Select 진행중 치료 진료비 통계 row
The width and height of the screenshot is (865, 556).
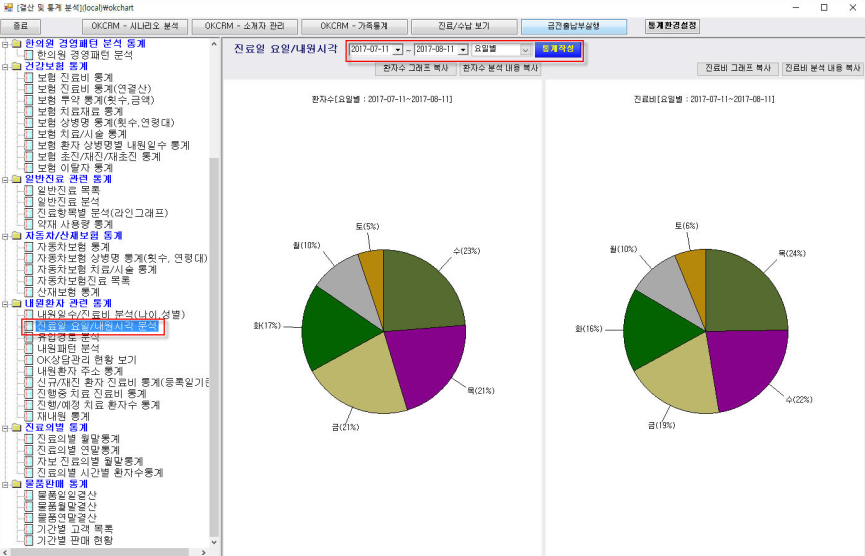(x=92, y=393)
